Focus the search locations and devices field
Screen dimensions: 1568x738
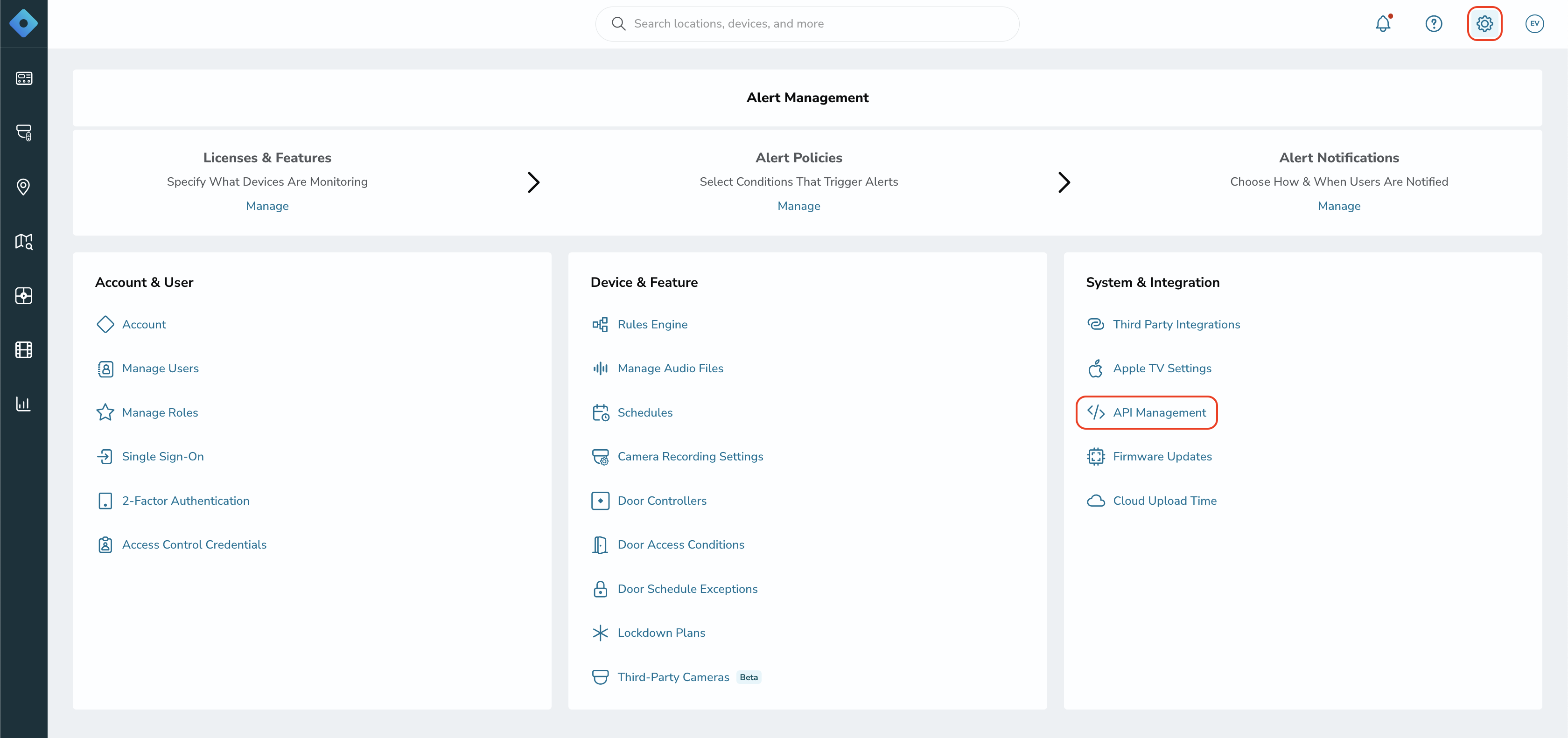click(807, 24)
